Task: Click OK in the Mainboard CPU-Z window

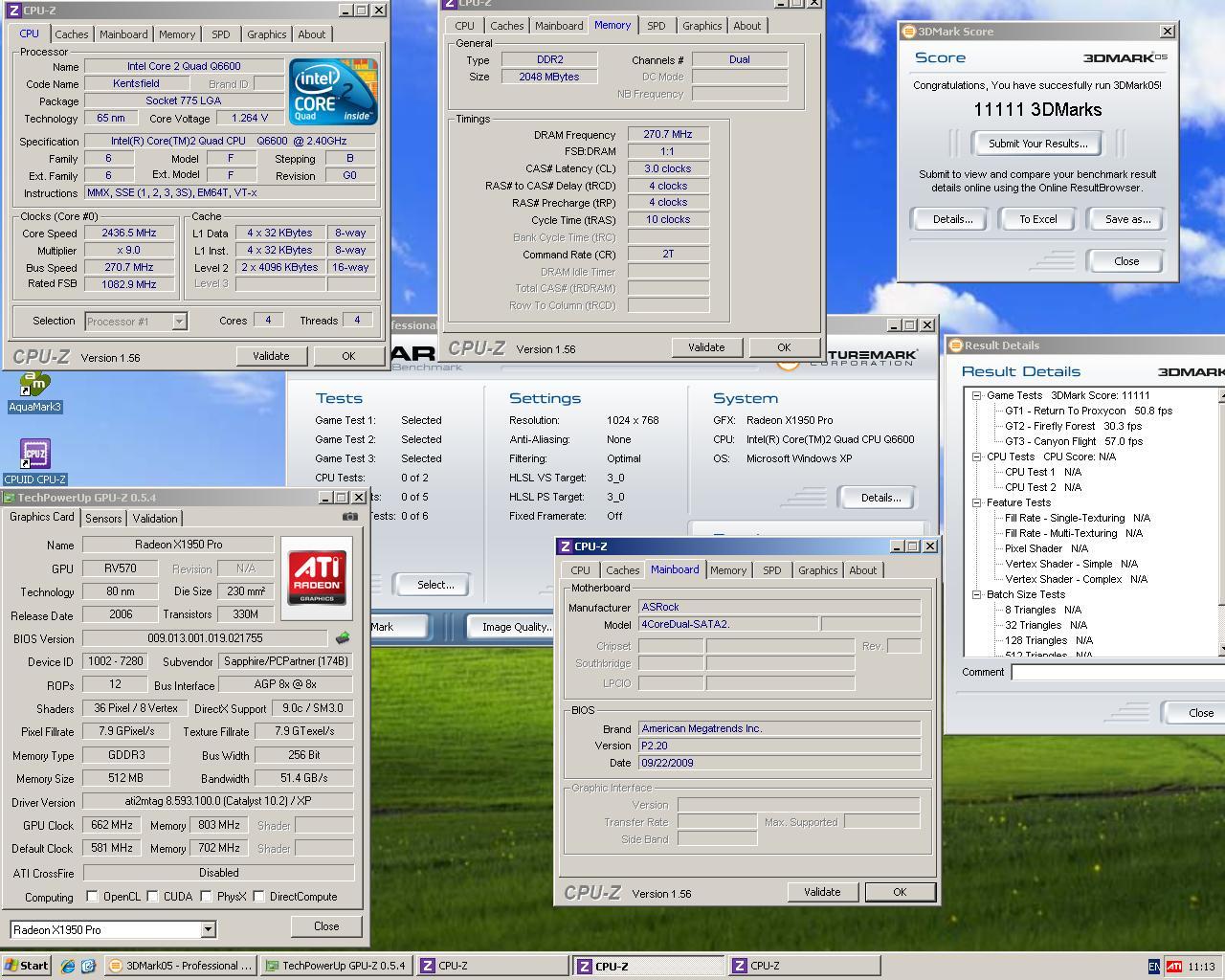Action: 900,892
